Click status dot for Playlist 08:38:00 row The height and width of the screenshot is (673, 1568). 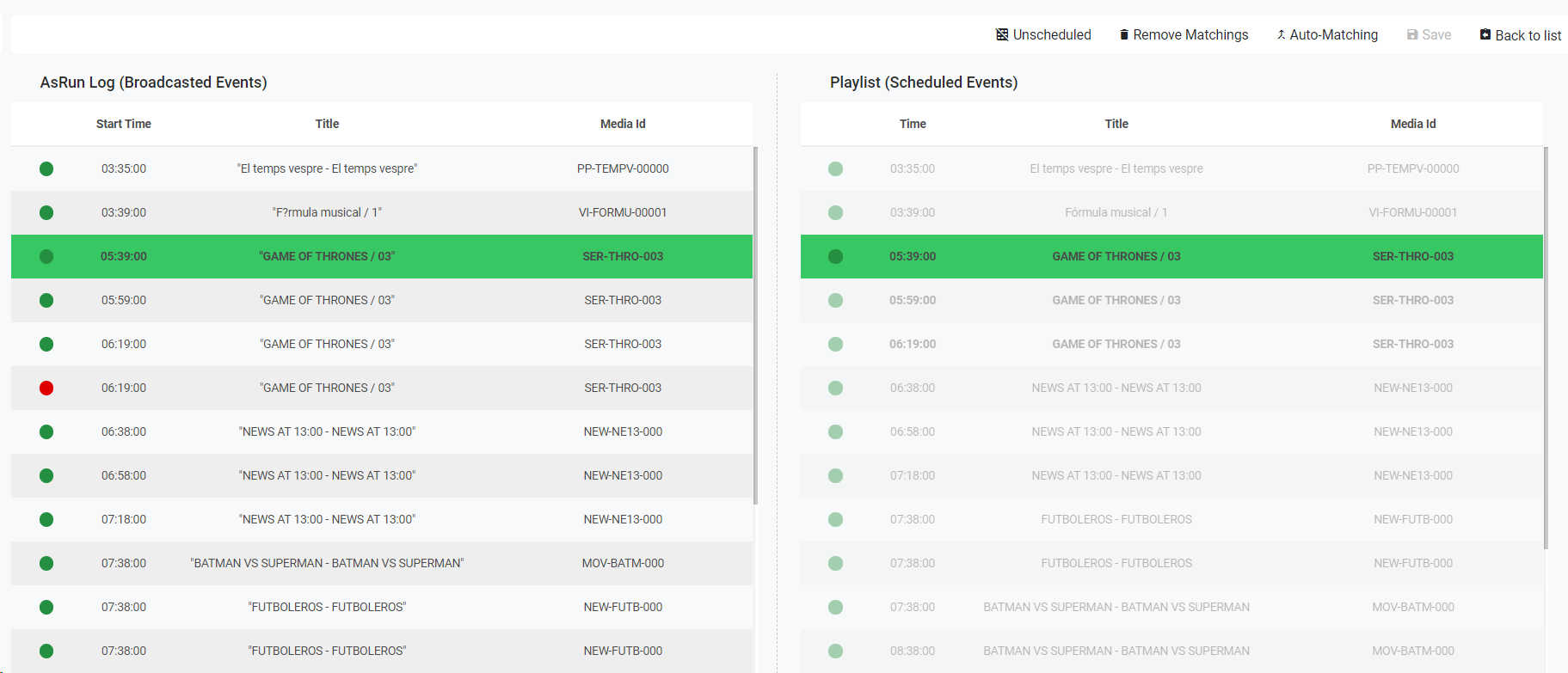click(835, 651)
